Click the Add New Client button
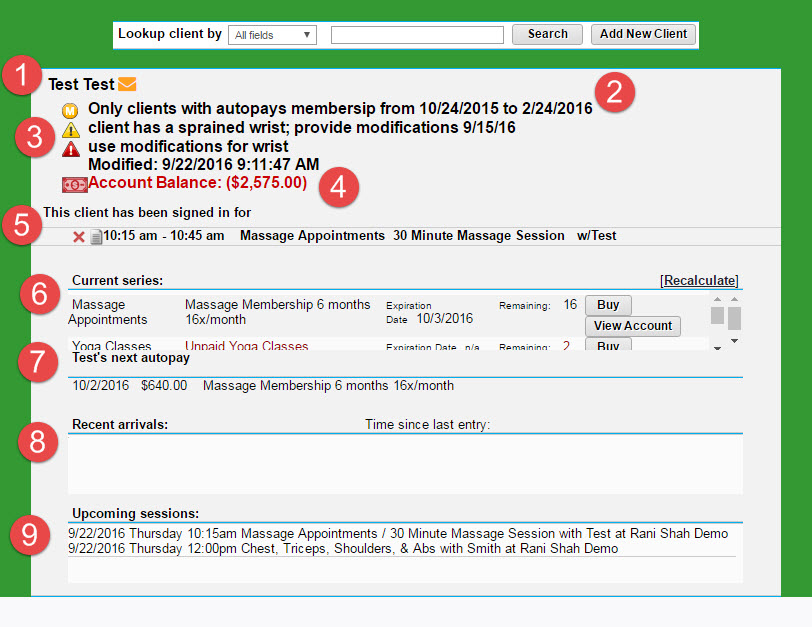The width and height of the screenshot is (812, 627). [x=643, y=34]
